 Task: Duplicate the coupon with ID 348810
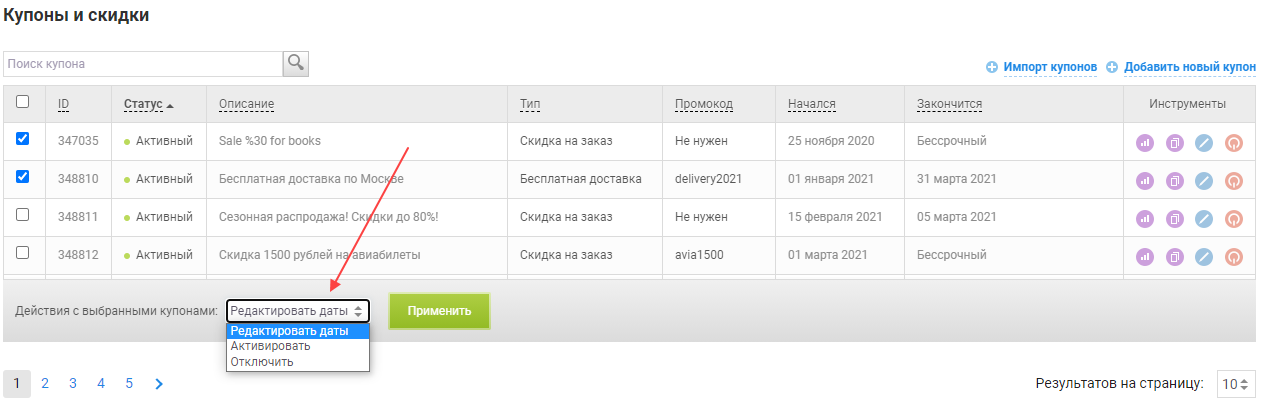pyautogui.click(x=1175, y=181)
